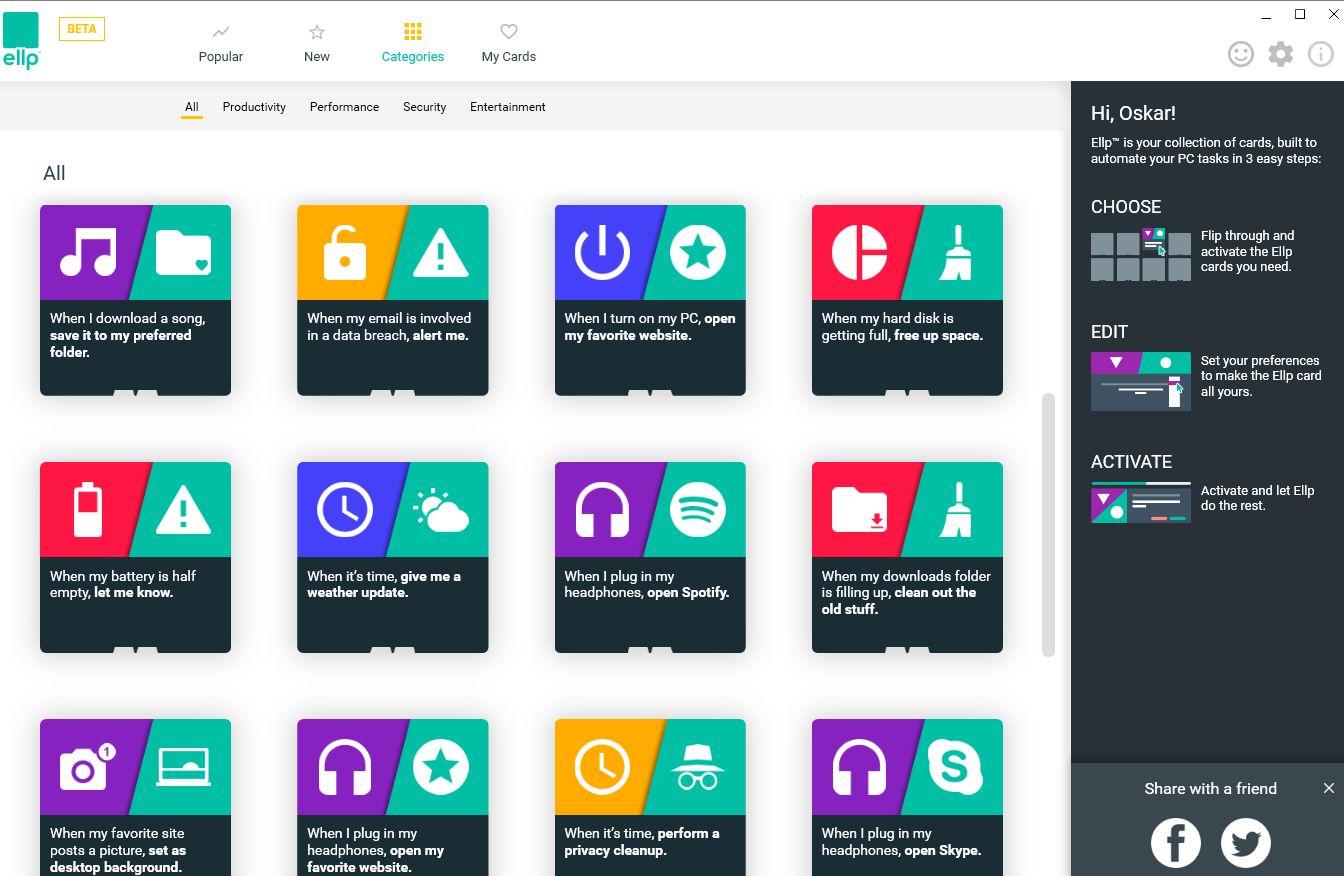Open "When my hard disk is getting full" text
The height and width of the screenshot is (876, 1344).
tap(902, 327)
